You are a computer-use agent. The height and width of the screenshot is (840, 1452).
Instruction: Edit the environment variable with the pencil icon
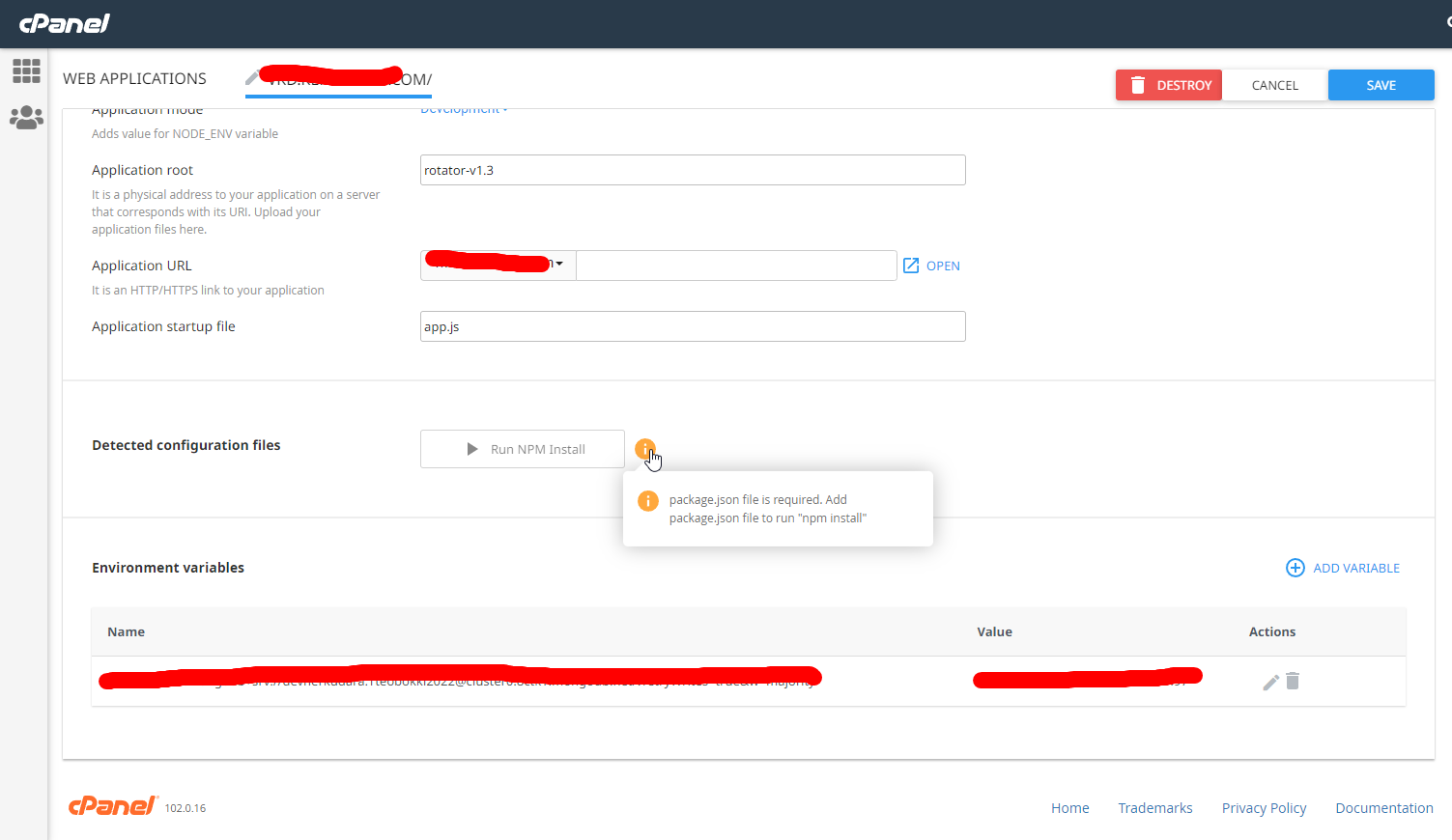coord(1270,683)
